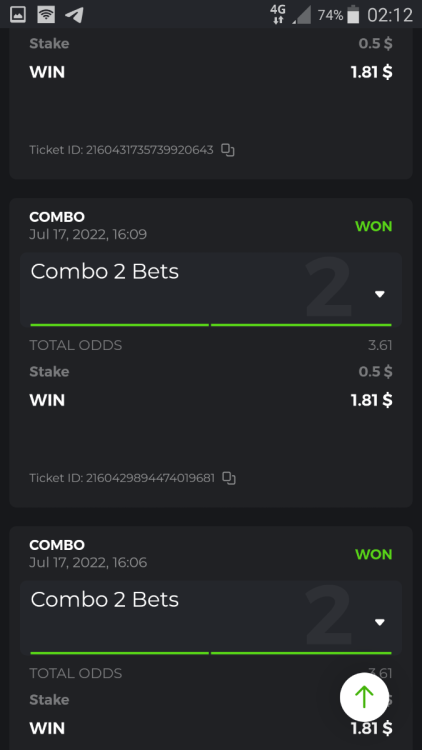Tap the WON status on 16:06 combo
The height and width of the screenshot is (750, 422).
374,554
